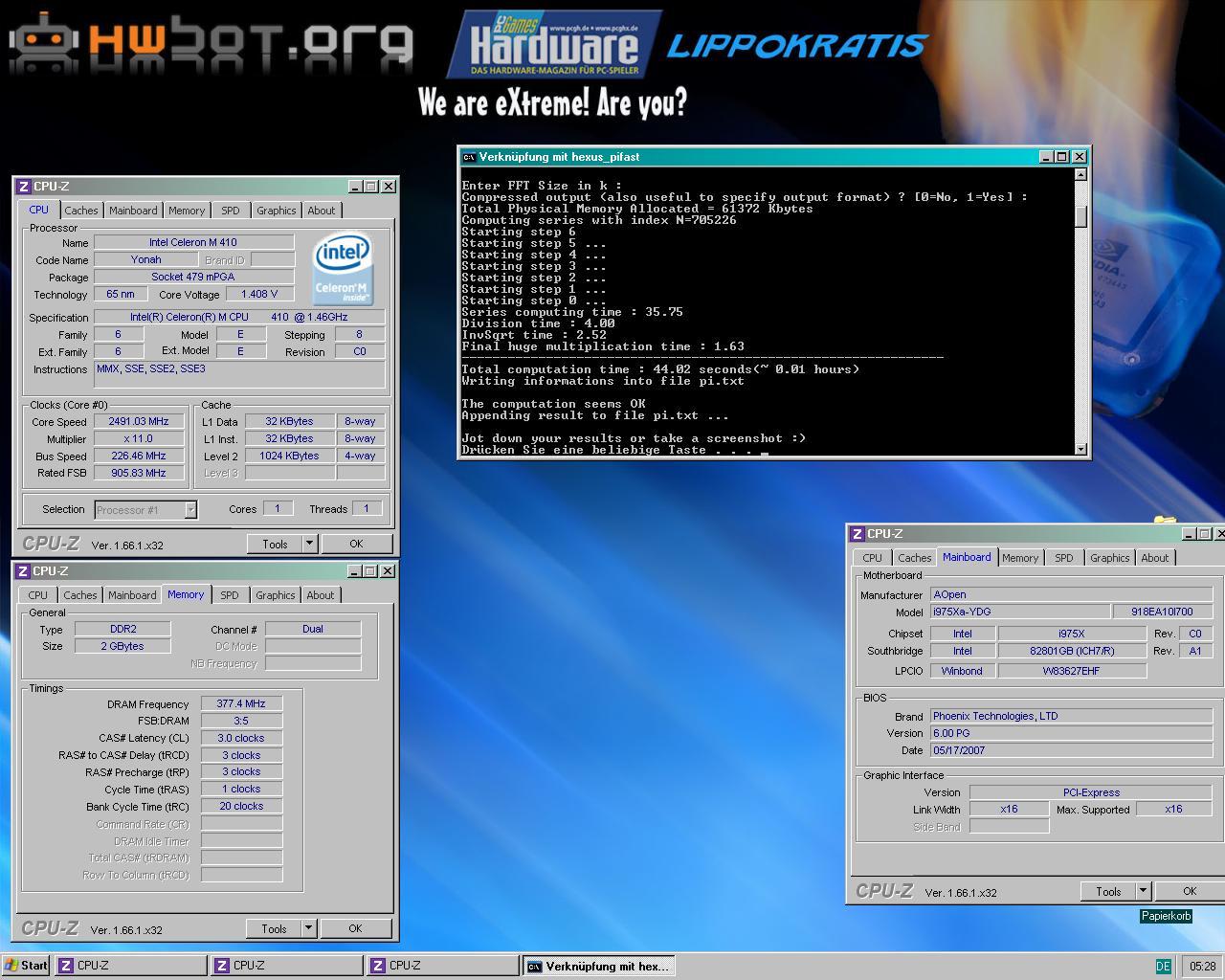Click the console scrollbar up arrow
Screen dimensions: 1225x980
point(1080,175)
